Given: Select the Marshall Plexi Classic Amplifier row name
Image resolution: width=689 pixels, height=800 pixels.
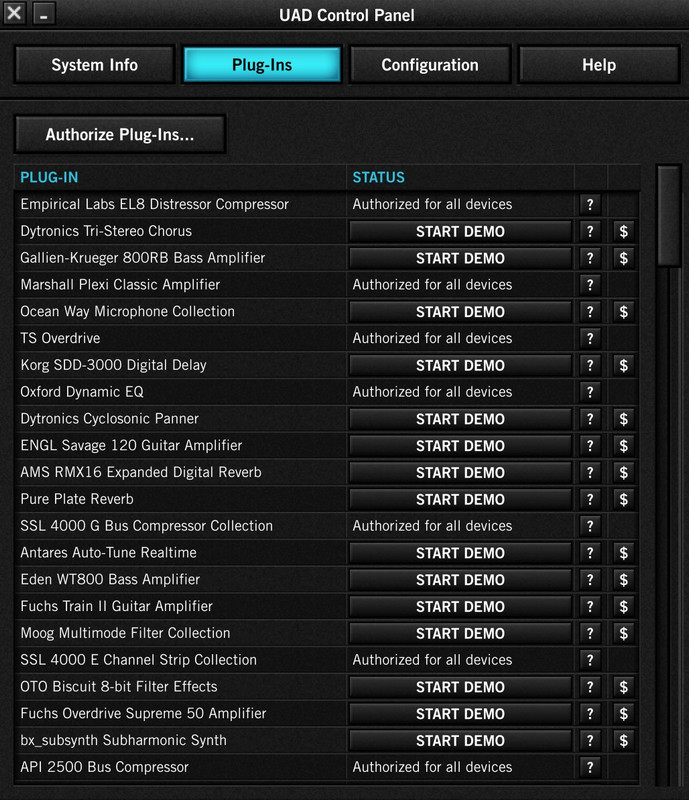Looking at the screenshot, I should point(120,285).
